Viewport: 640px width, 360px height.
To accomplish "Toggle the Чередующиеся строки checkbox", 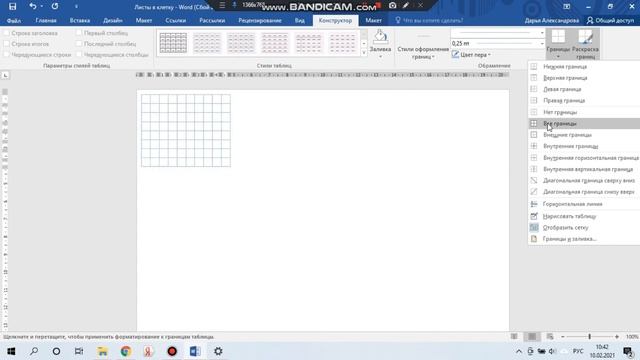I will pyautogui.click(x=7, y=54).
